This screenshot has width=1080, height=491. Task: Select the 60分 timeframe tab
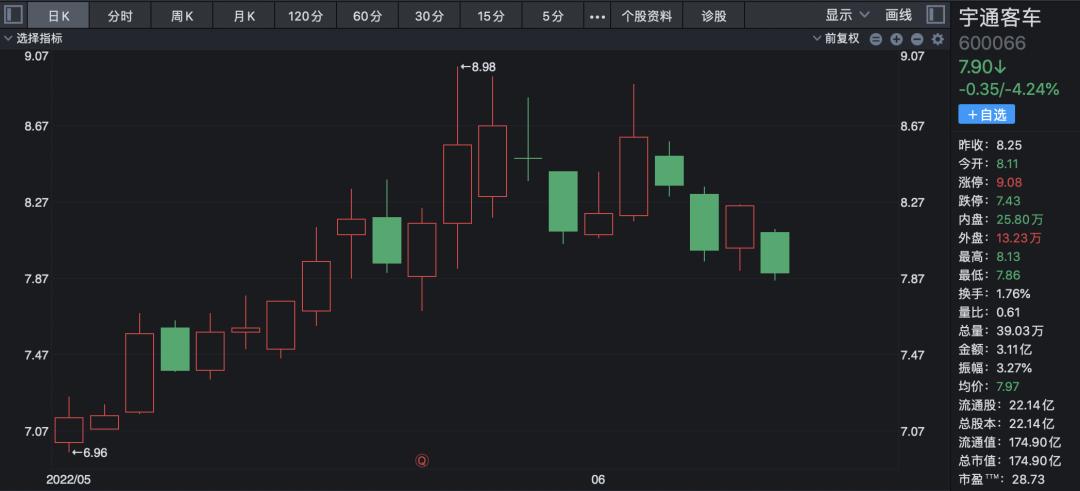click(x=367, y=16)
